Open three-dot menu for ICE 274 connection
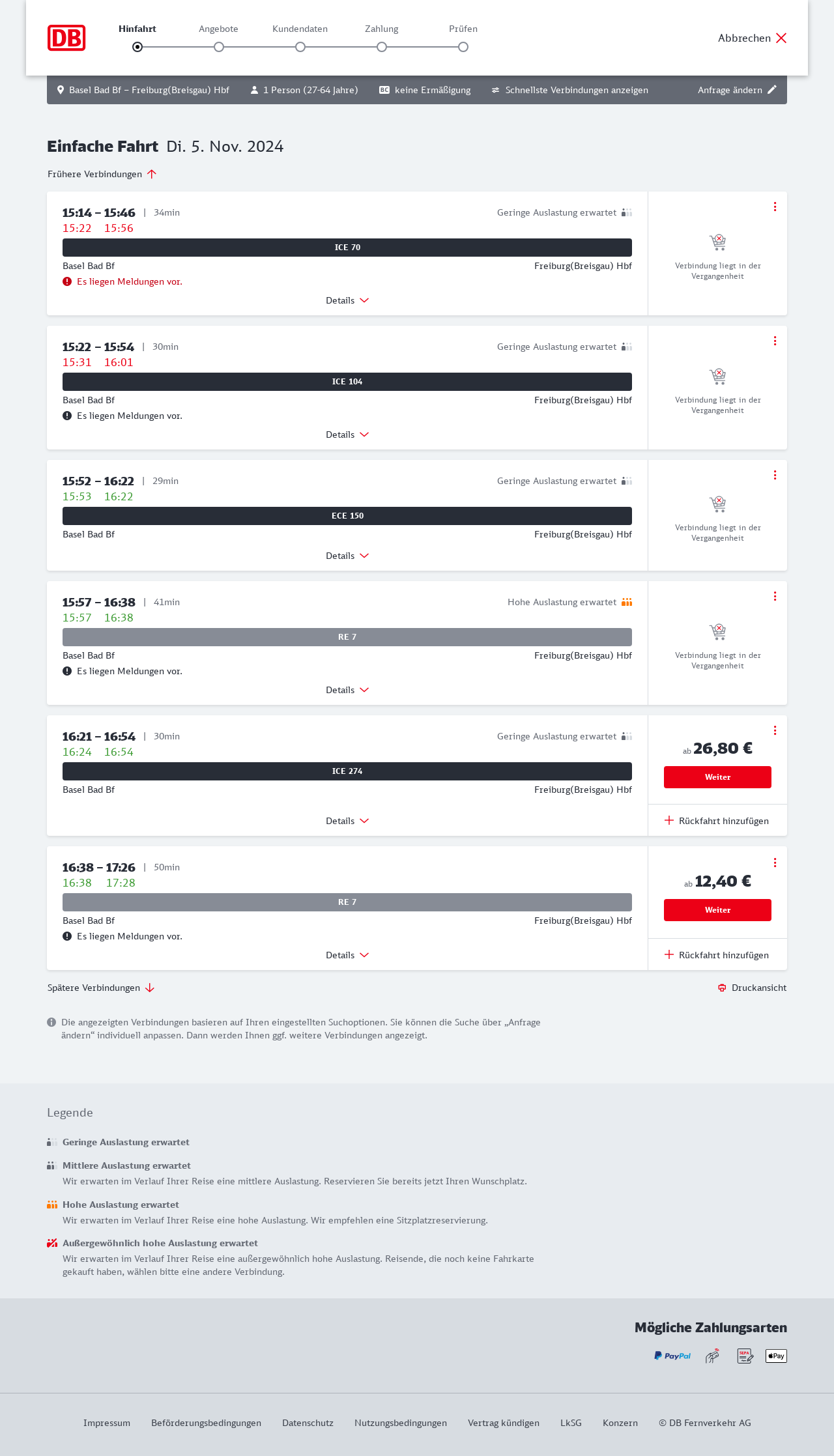This screenshot has width=834, height=1456. click(775, 730)
